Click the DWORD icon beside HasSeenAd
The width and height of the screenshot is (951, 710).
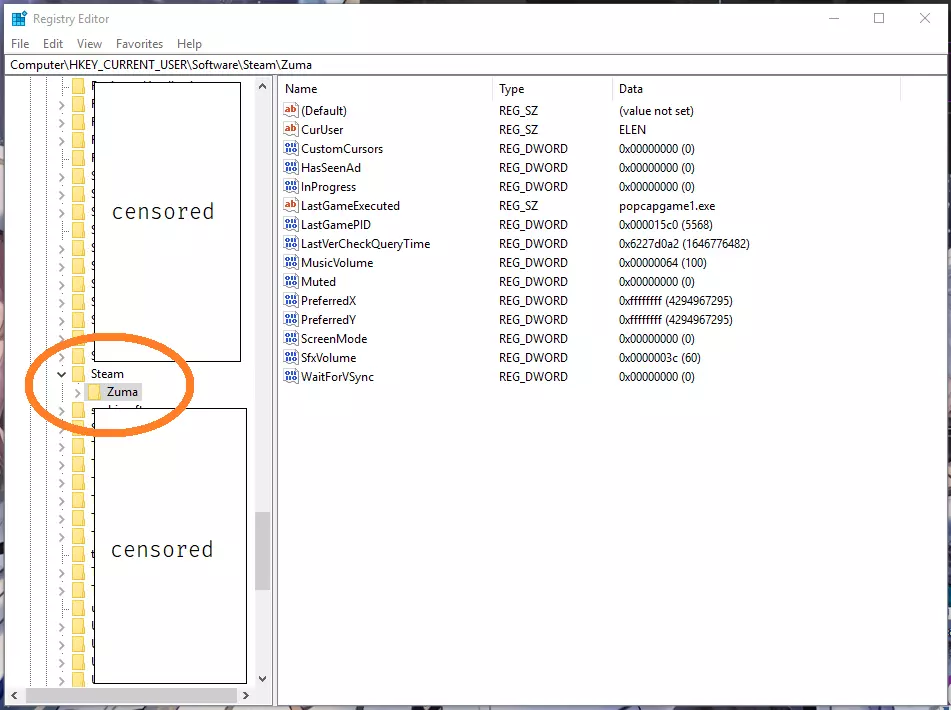tap(291, 167)
